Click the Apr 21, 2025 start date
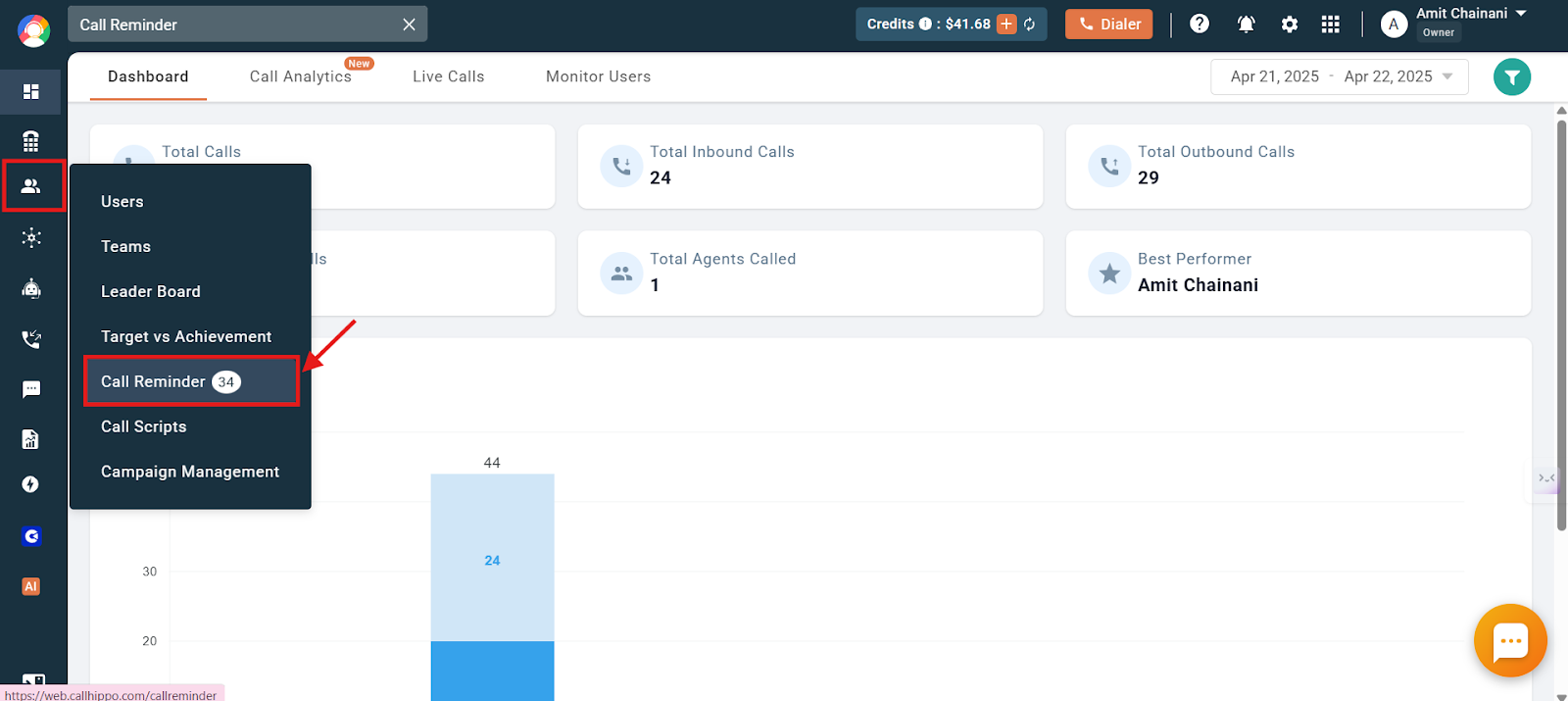 pos(1274,76)
